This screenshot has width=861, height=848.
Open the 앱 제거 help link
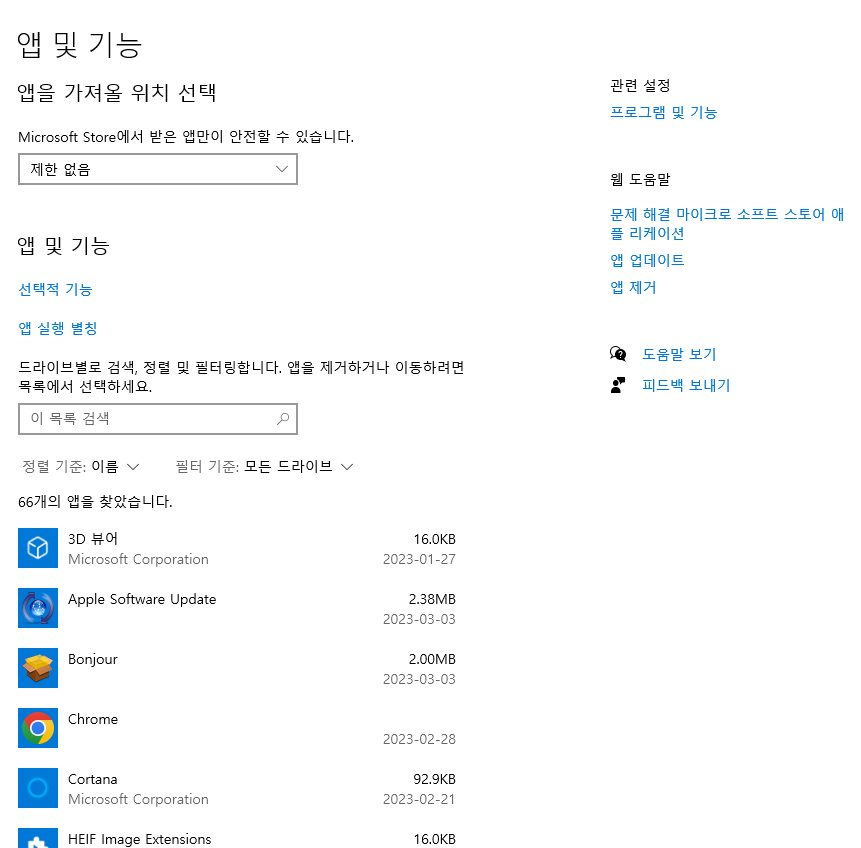click(x=633, y=287)
